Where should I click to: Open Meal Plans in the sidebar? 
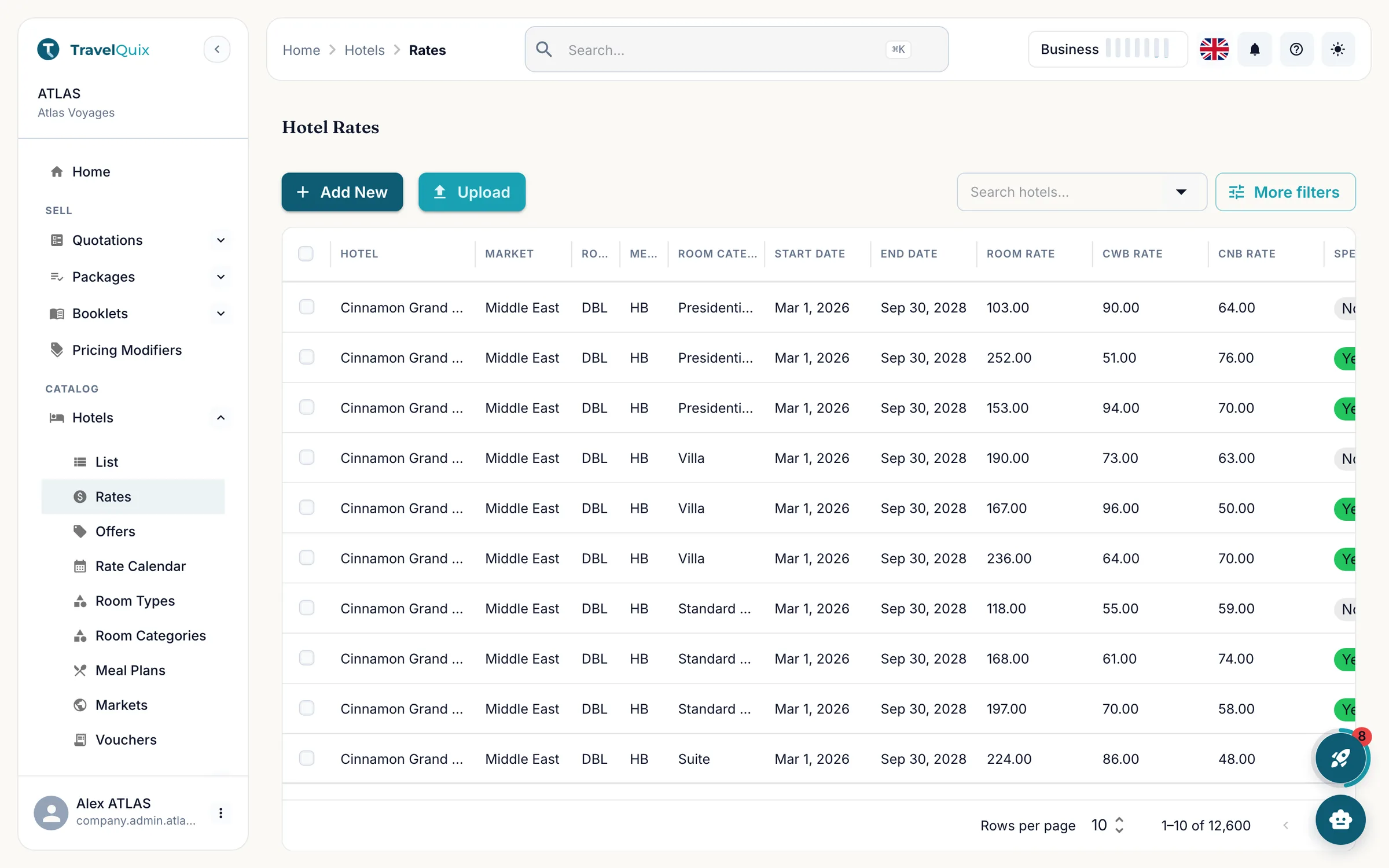133,670
